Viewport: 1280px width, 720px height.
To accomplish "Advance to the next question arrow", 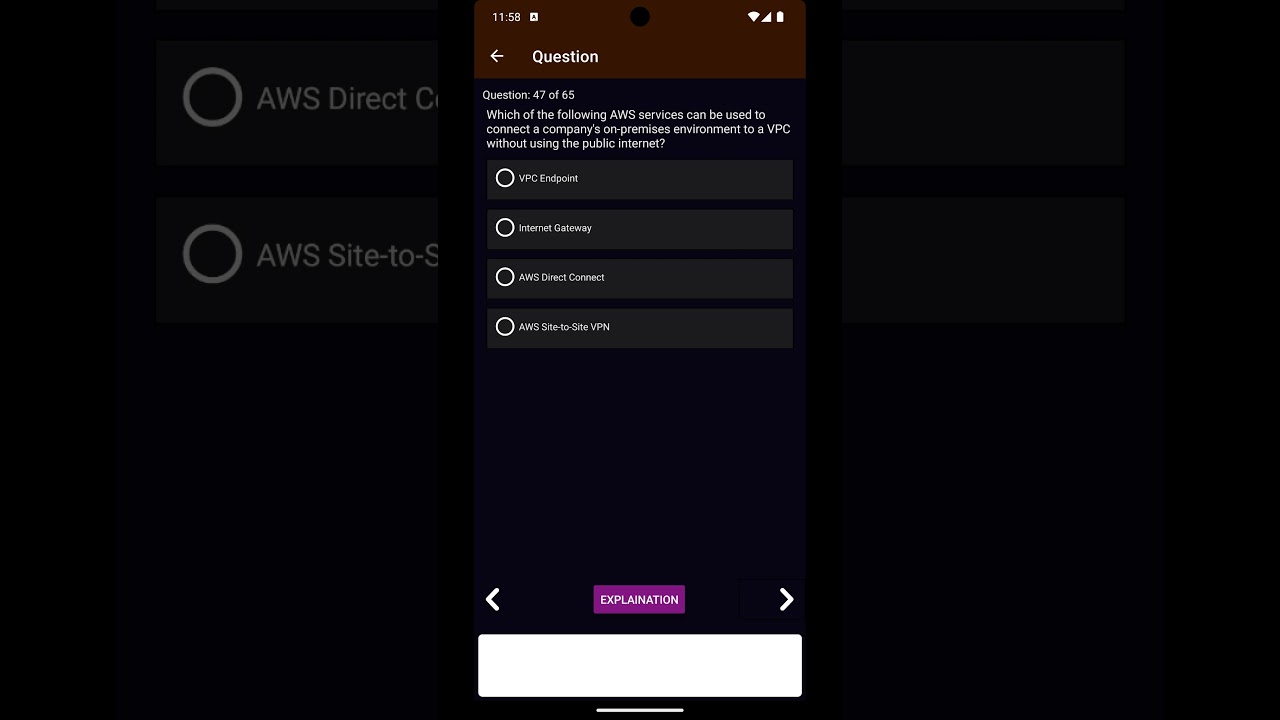I will click(786, 599).
